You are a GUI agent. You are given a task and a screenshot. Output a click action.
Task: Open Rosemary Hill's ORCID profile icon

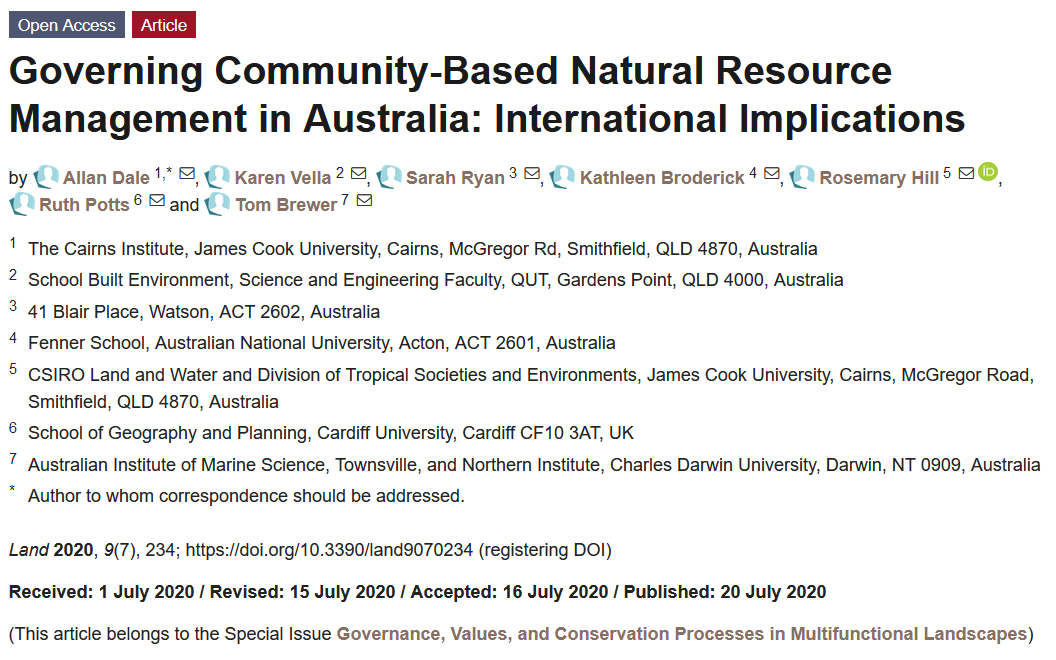(x=988, y=173)
